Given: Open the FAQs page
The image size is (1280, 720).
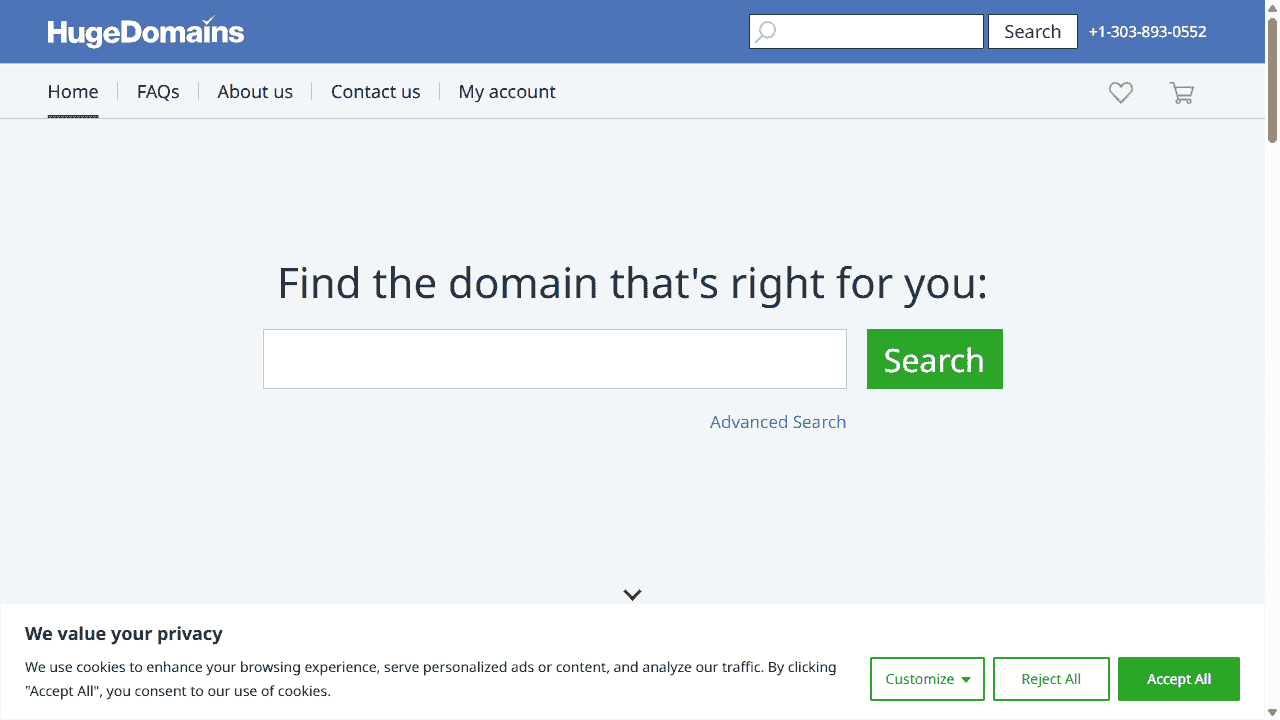Looking at the screenshot, I should click(x=158, y=92).
